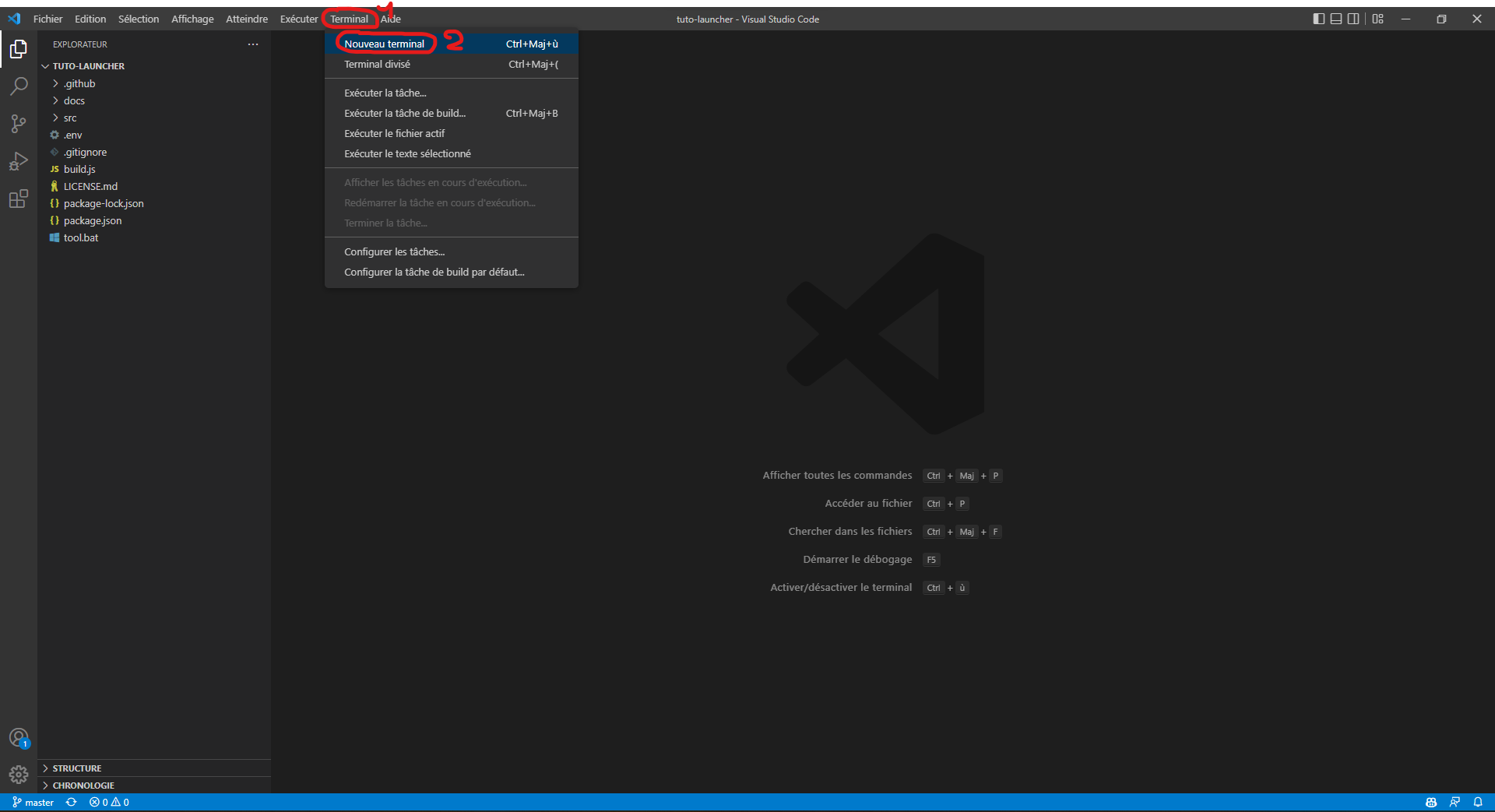Open the Run and Debug view icon
Image resolution: width=1495 pixels, height=812 pixels.
(19, 161)
